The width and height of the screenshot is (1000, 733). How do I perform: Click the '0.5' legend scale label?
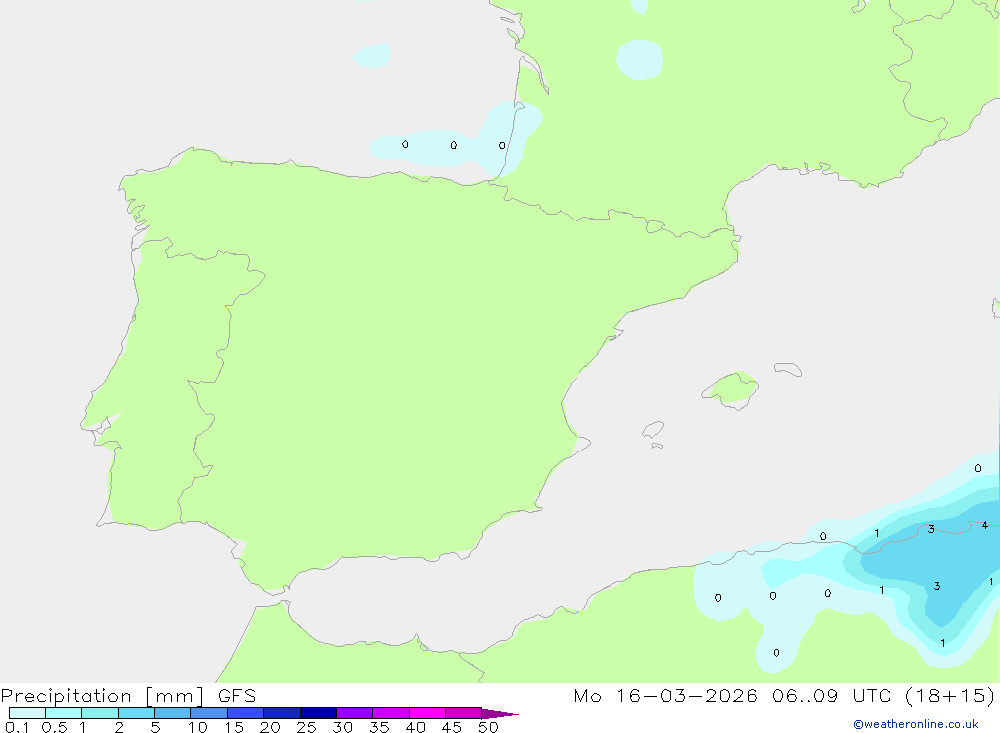[54, 727]
